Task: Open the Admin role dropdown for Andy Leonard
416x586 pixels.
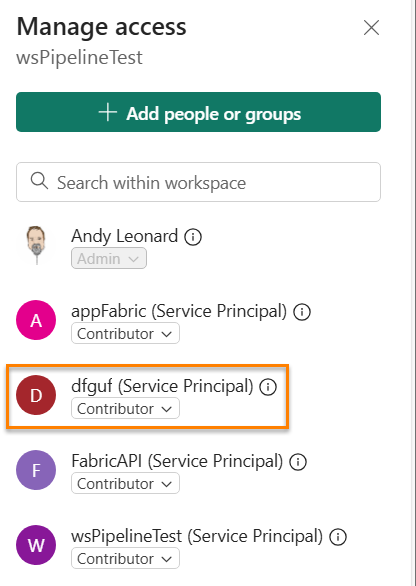Action: 109,258
